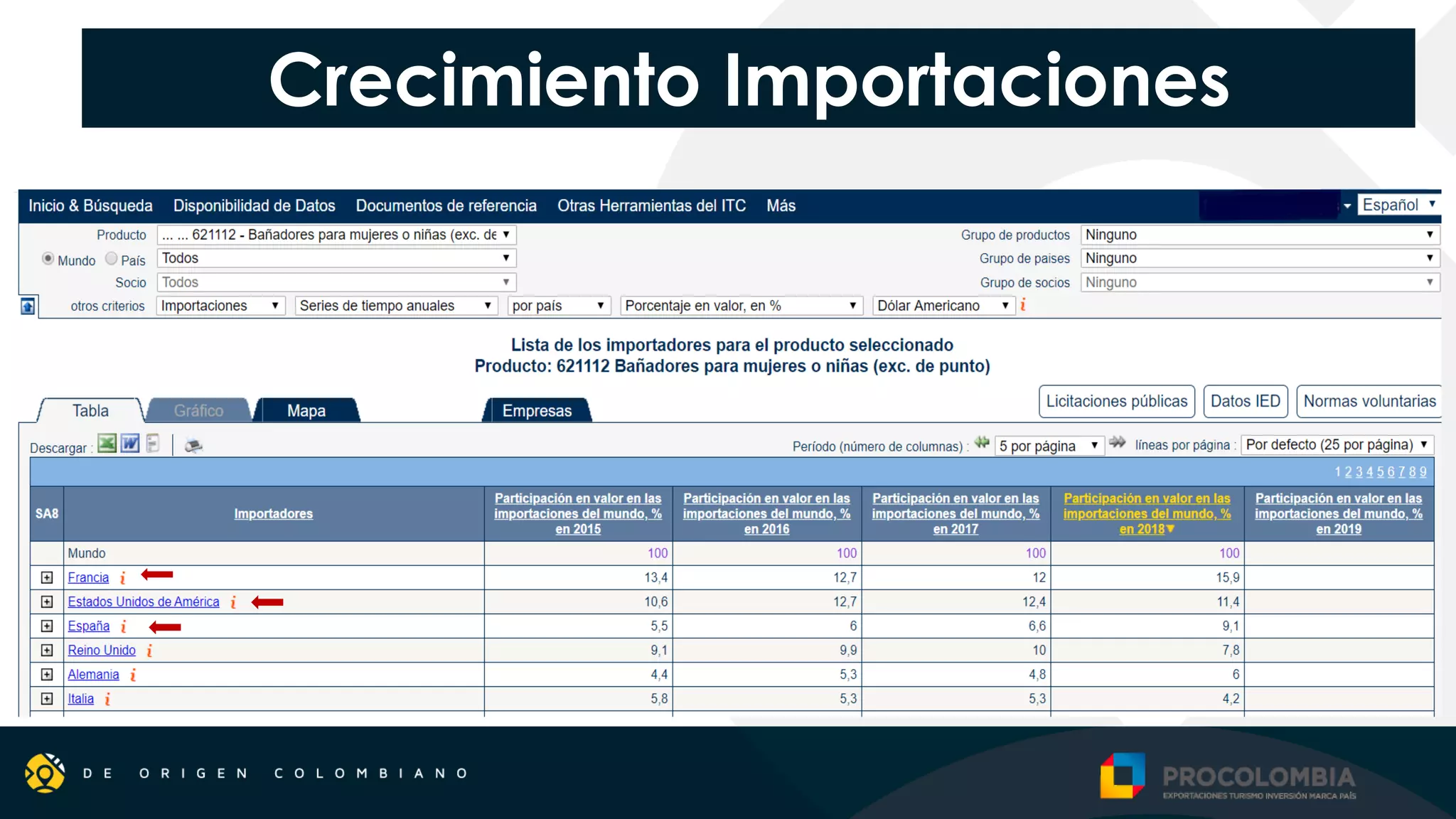Click Normas voluntarias button
Viewport: 1456px width, 819px height.
(x=1369, y=401)
